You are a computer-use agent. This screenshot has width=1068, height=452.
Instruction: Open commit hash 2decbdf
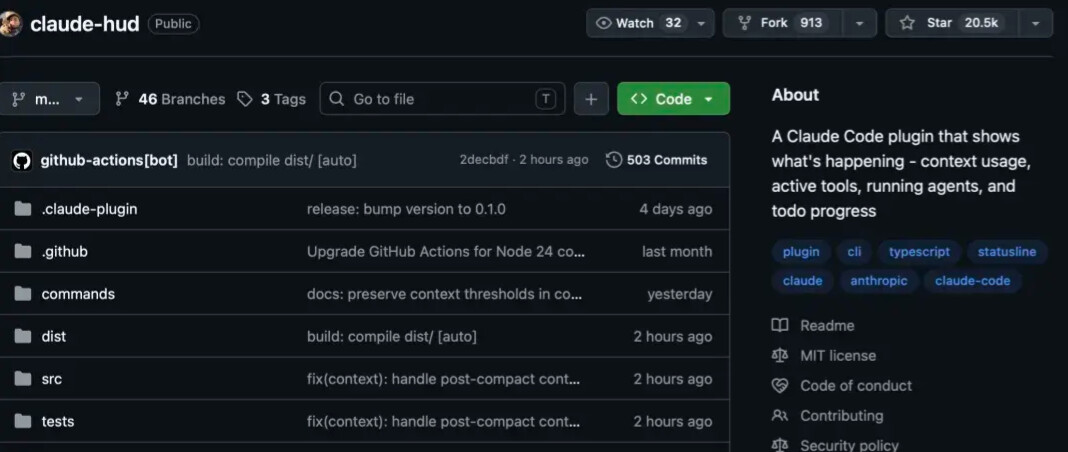click(x=484, y=160)
